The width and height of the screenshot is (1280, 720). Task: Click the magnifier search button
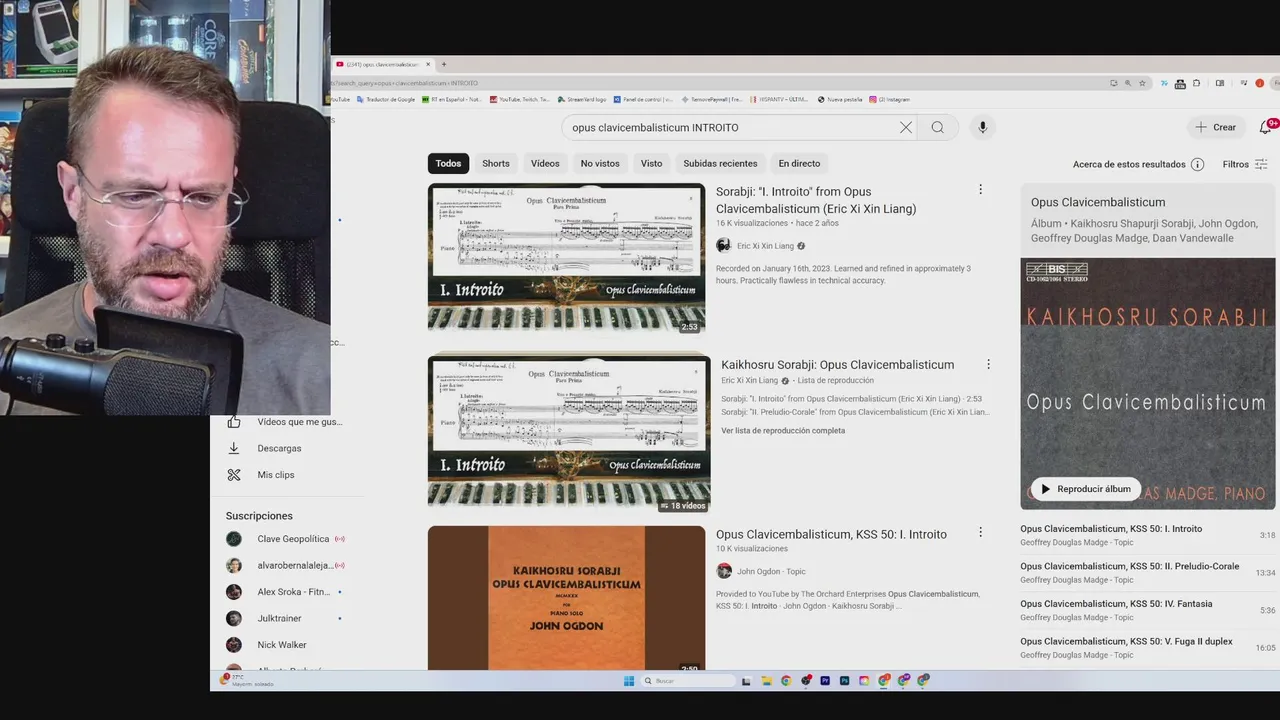(937, 127)
